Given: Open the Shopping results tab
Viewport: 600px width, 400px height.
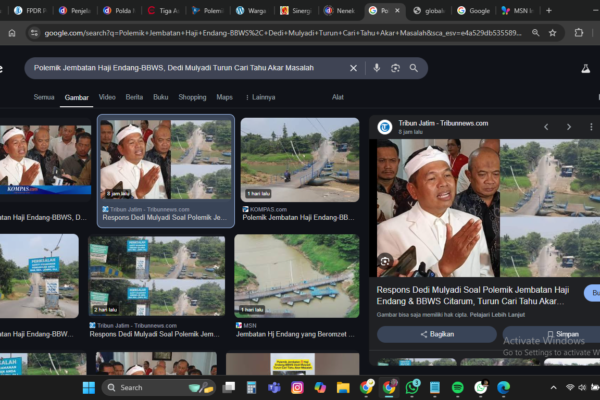Looking at the screenshot, I should pos(192,97).
